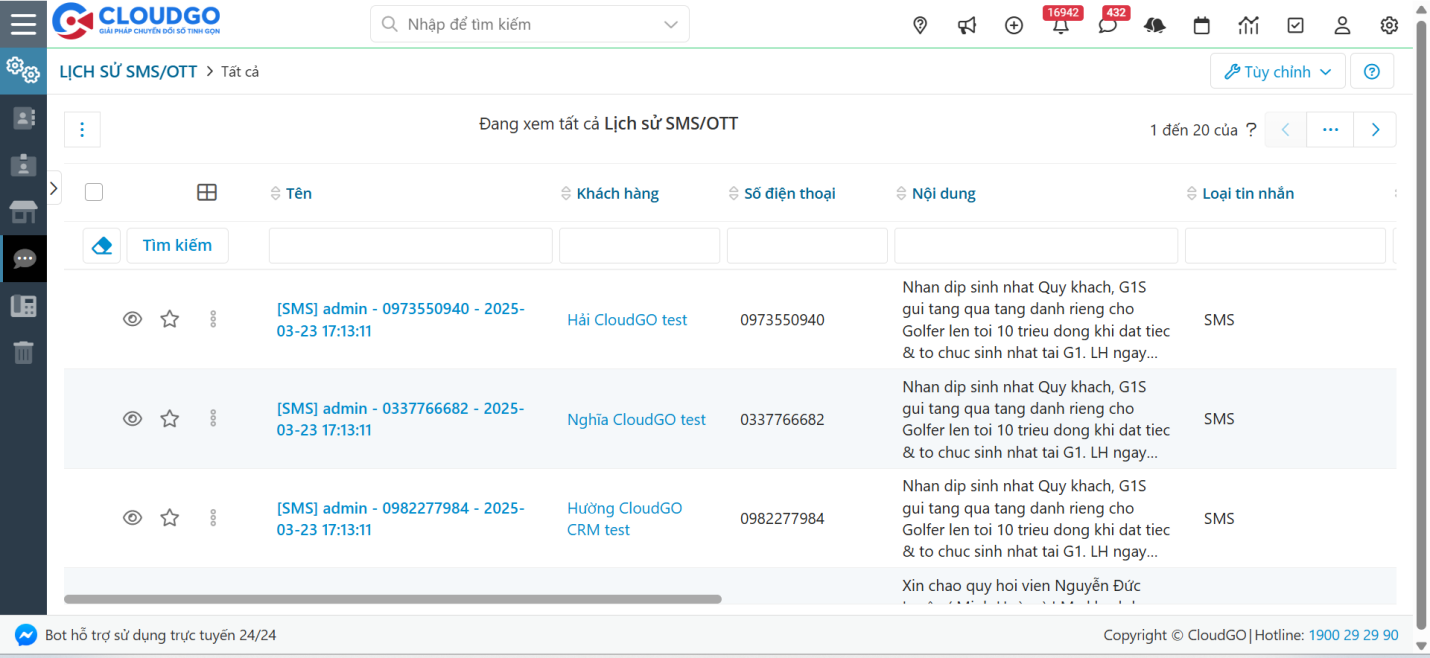Check the select-all checkbox in header
Viewport: 1430px width, 658px height.
[x=93, y=192]
